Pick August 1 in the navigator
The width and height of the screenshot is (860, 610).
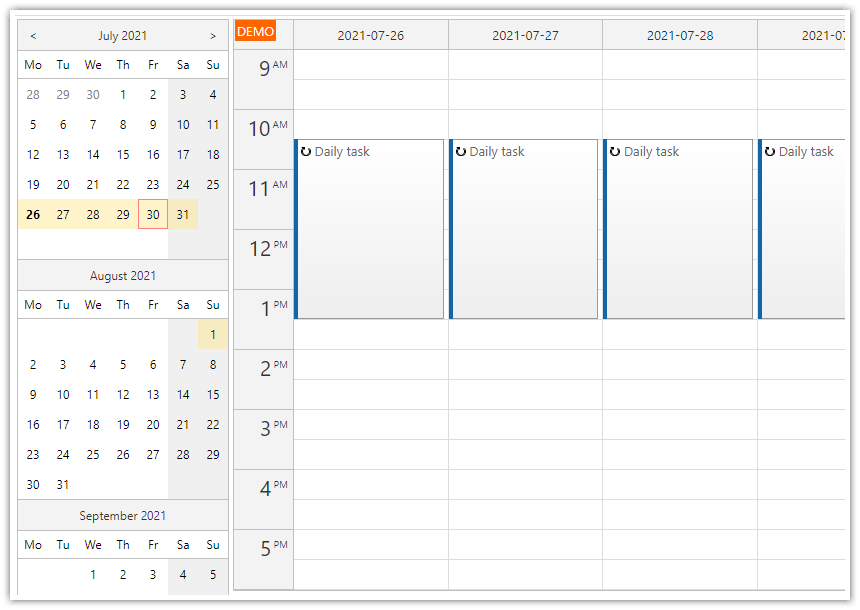tap(213, 334)
